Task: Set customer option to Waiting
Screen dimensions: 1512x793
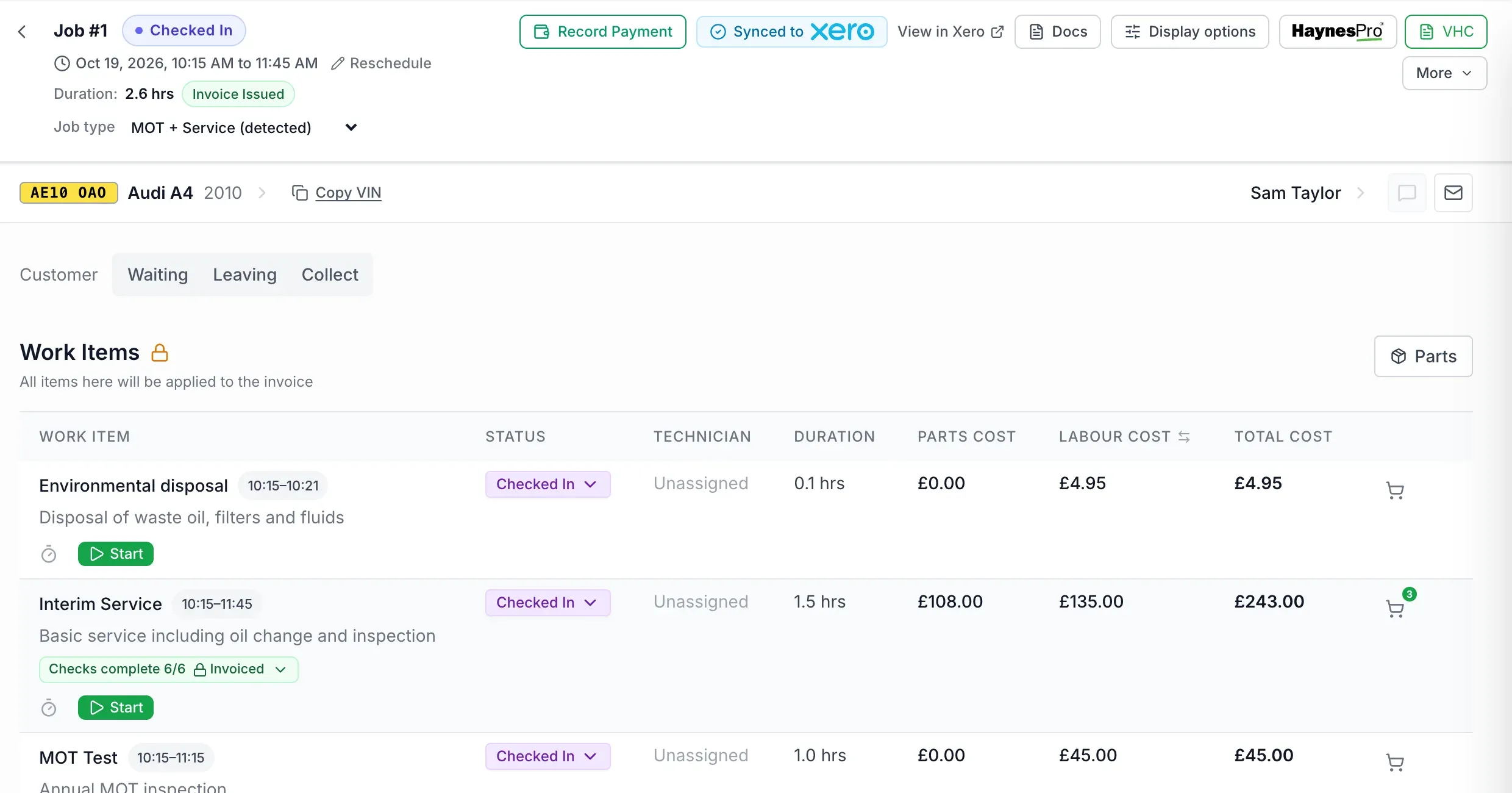Action: 158,274
